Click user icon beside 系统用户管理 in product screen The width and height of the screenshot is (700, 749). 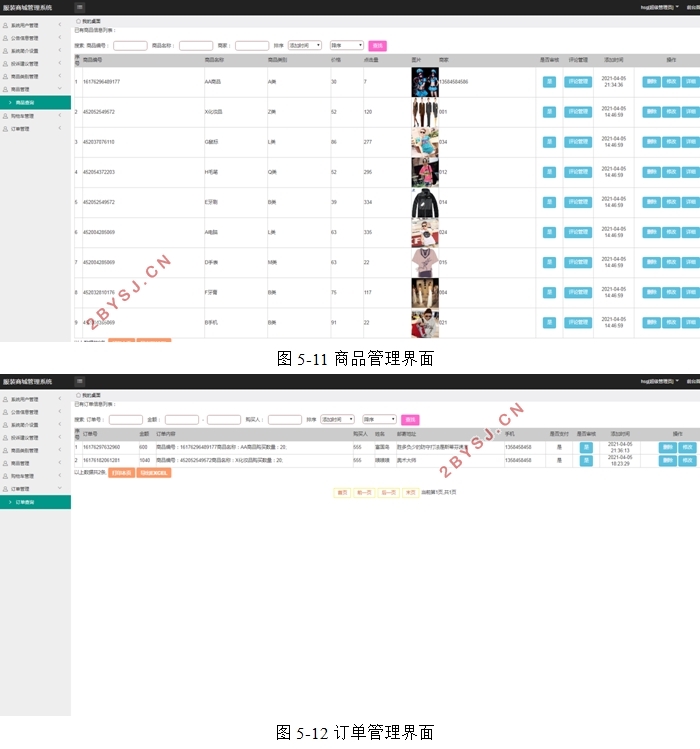pos(5,25)
